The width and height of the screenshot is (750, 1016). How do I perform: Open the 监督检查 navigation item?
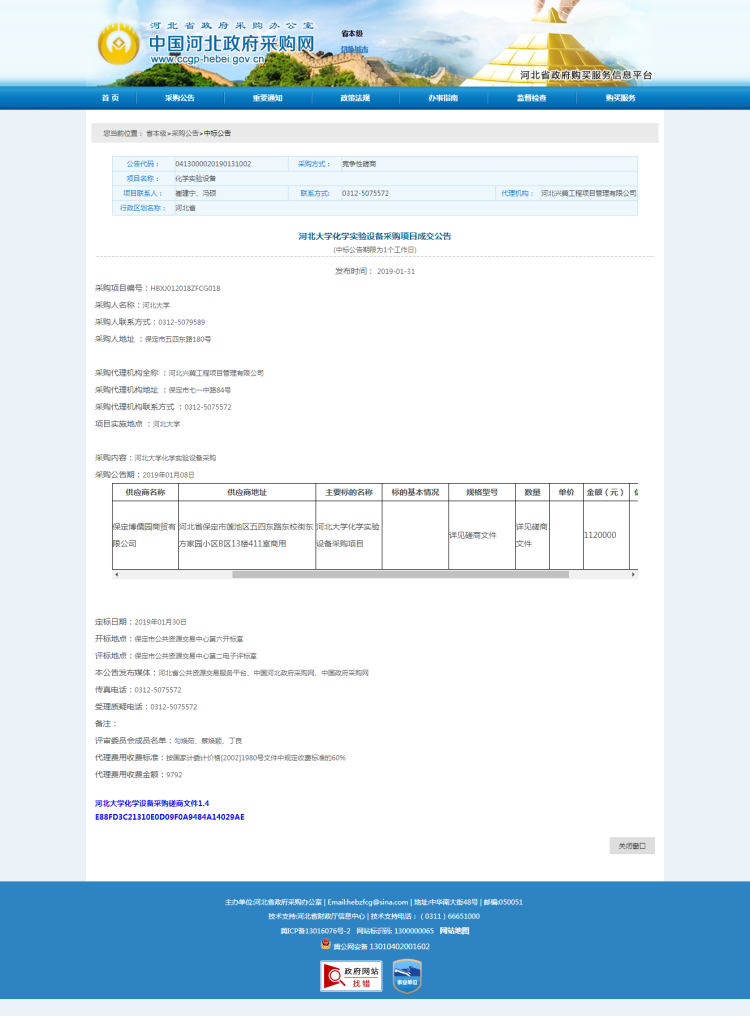click(x=532, y=98)
